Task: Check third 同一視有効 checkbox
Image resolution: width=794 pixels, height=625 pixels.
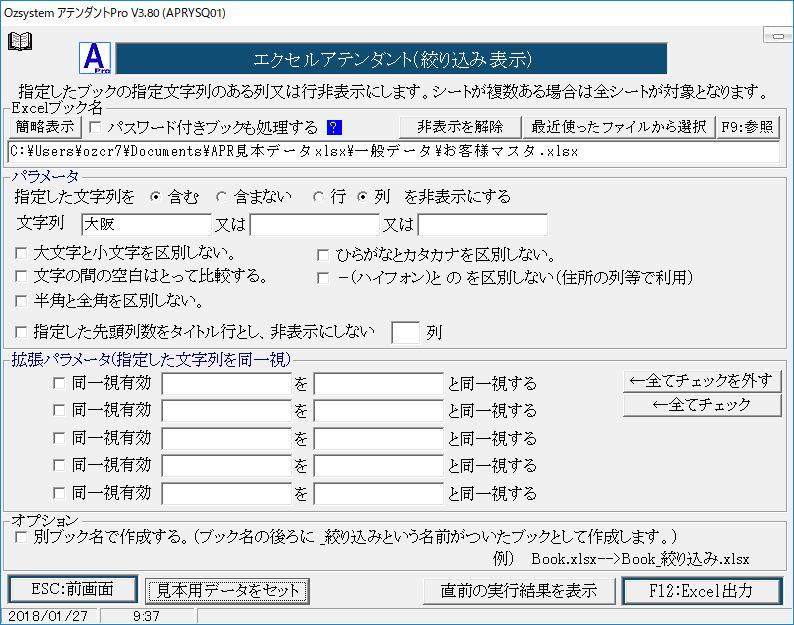Action: point(59,438)
